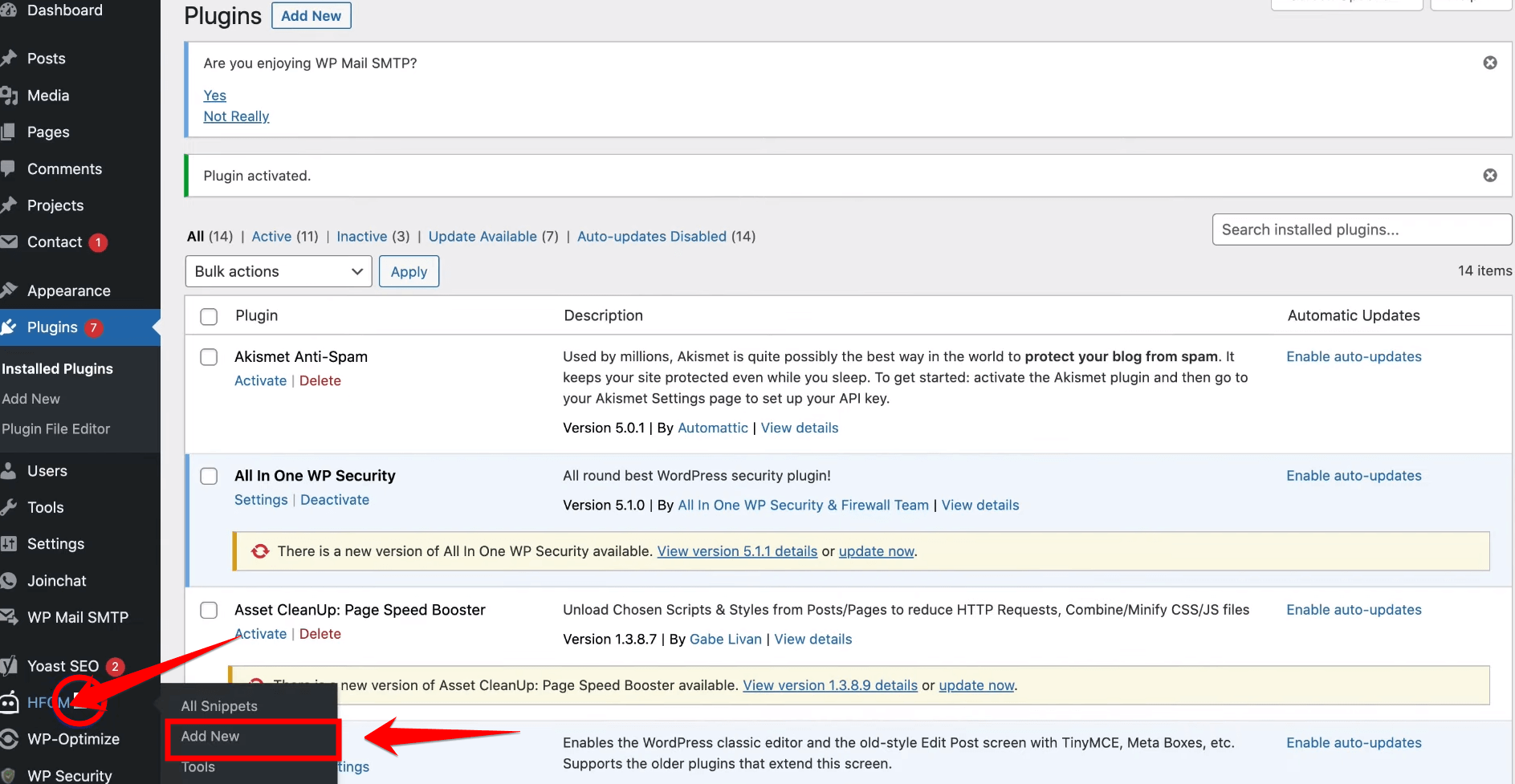Show Inactive plugins filter
Image resolution: width=1515 pixels, height=784 pixels.
click(361, 237)
